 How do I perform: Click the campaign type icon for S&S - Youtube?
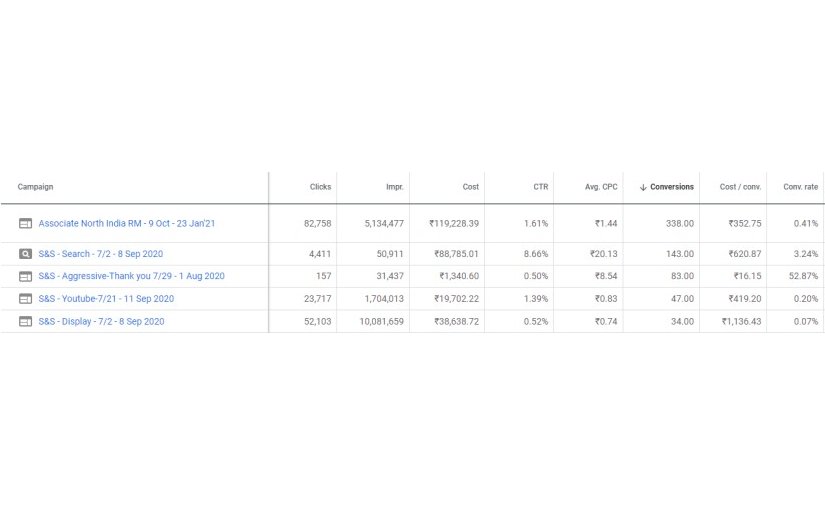pyautogui.click(x=25, y=299)
